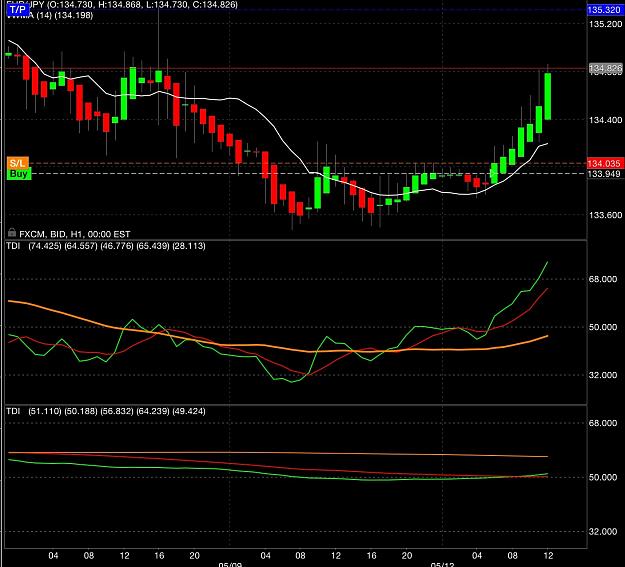
Task: Click the 68.000 level in lower TDI panel
Action: (x=603, y=423)
